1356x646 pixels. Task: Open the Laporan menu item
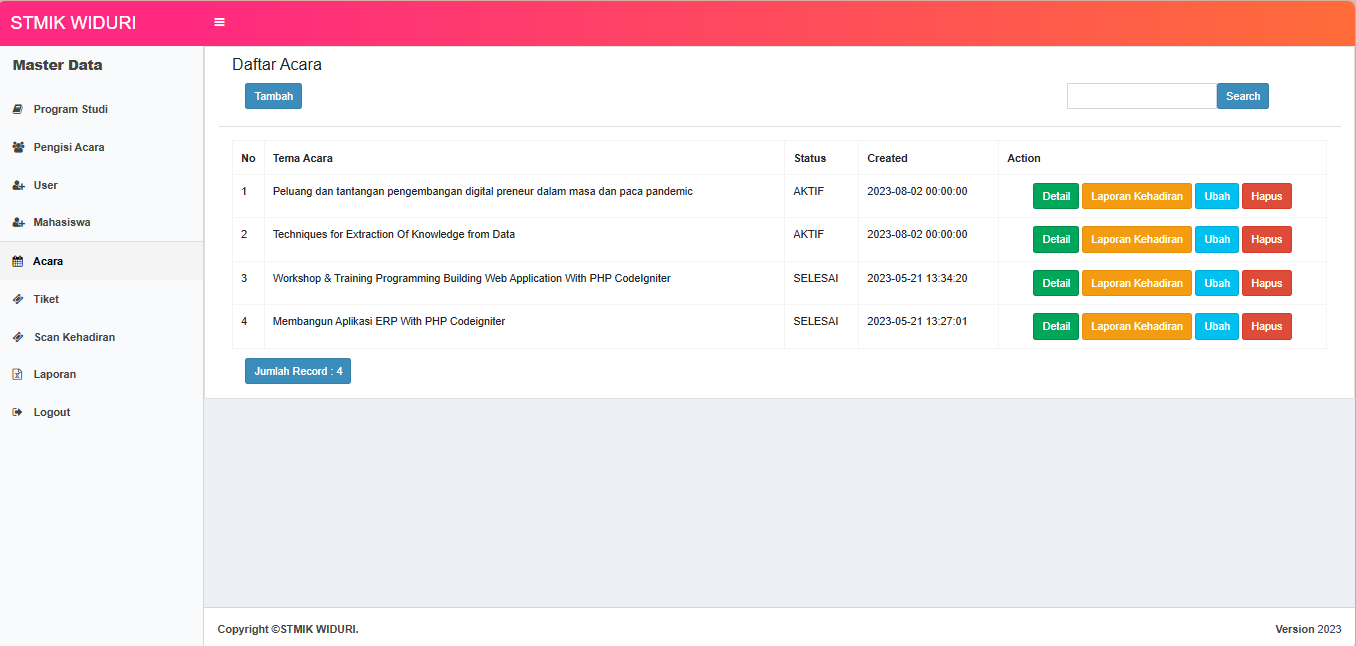tap(54, 374)
